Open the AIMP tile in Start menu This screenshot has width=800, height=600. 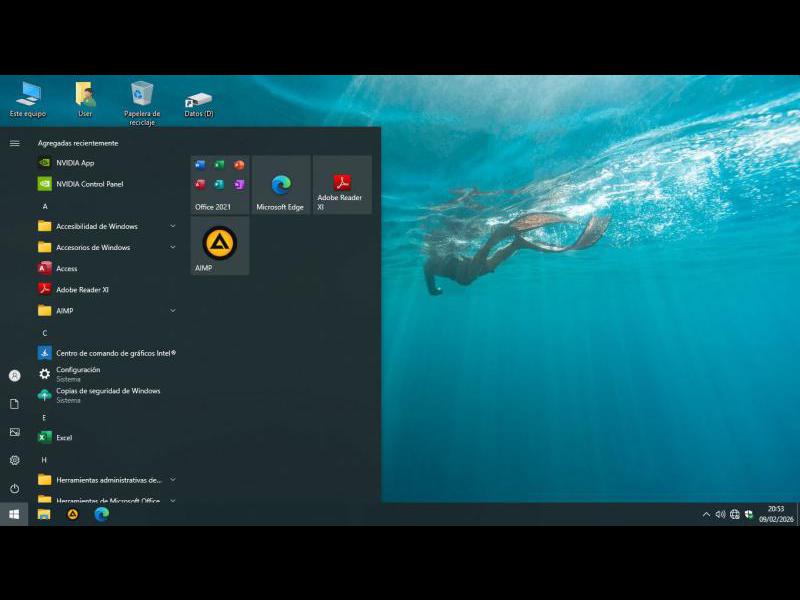click(x=220, y=245)
